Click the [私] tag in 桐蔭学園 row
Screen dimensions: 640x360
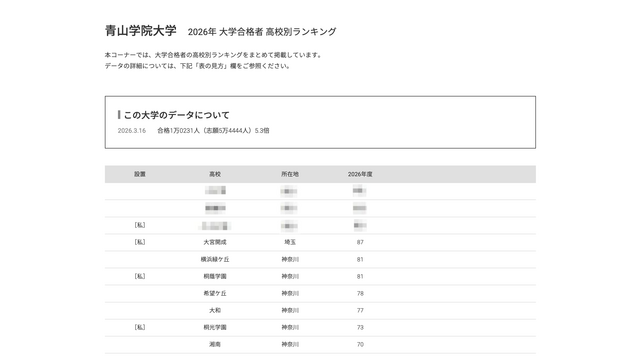point(140,277)
